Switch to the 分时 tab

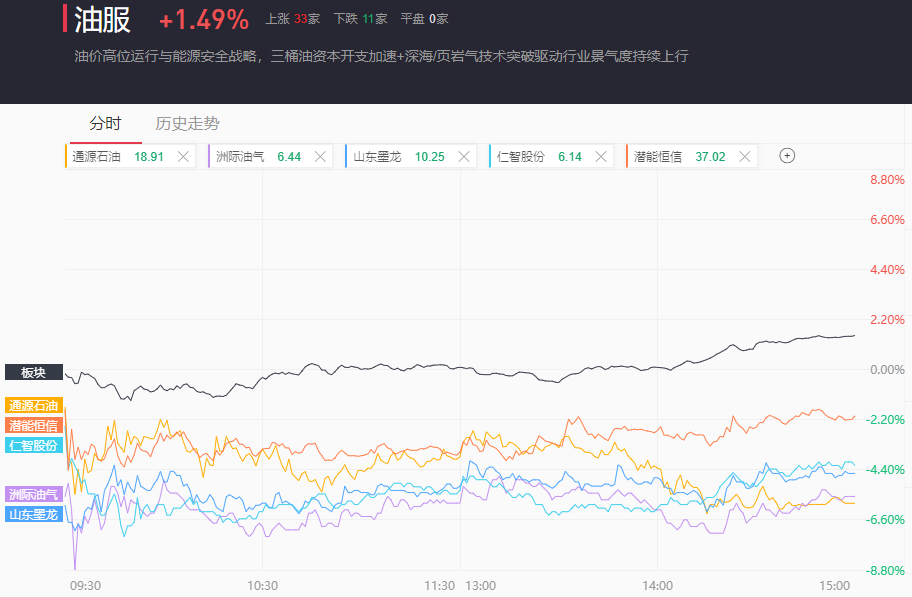pyautogui.click(x=105, y=124)
